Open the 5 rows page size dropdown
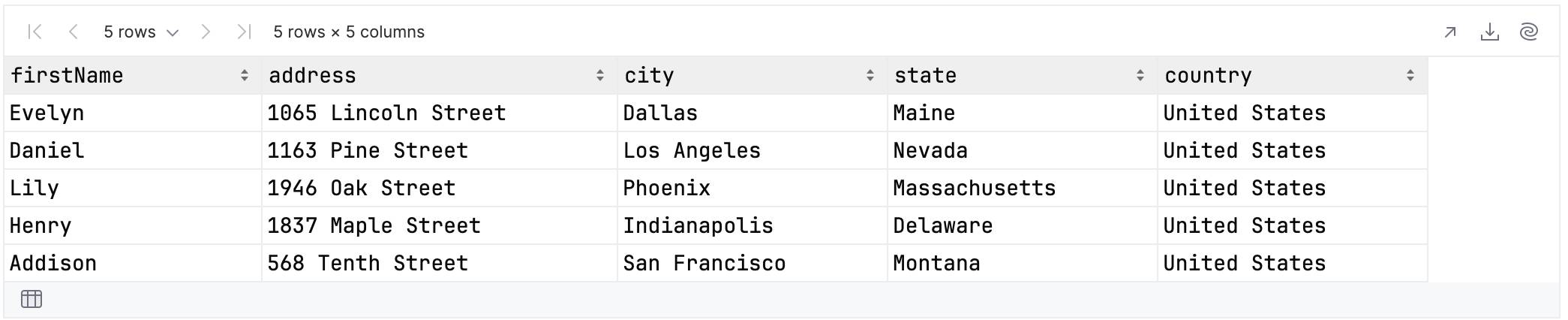1568x320 pixels. 141,32
